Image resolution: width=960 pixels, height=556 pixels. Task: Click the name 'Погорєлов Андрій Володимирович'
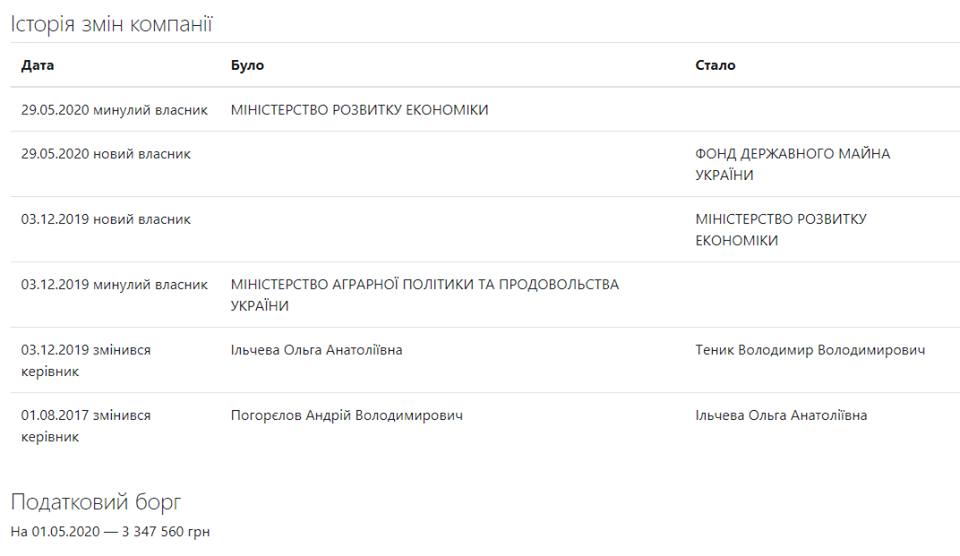[346, 415]
